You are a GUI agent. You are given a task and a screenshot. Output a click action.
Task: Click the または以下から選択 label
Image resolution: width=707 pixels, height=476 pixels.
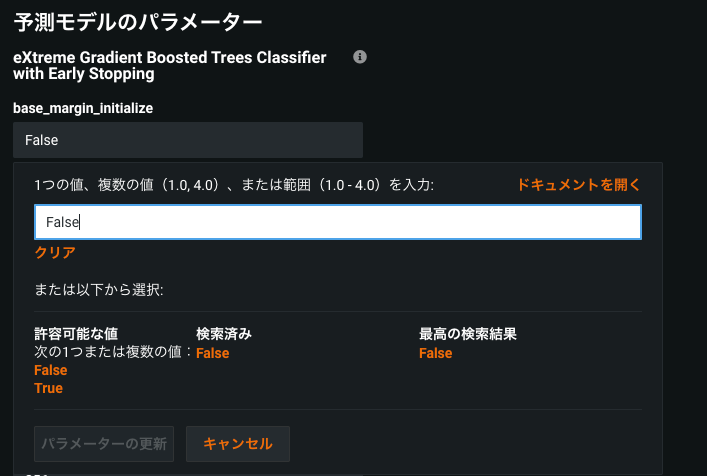point(99,290)
